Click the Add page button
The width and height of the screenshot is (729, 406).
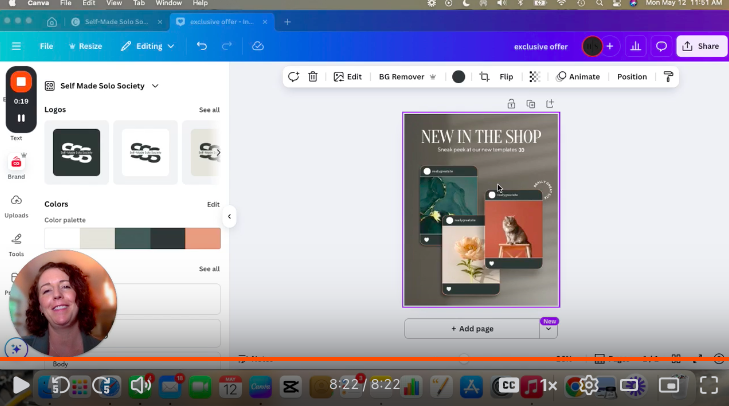(472, 329)
